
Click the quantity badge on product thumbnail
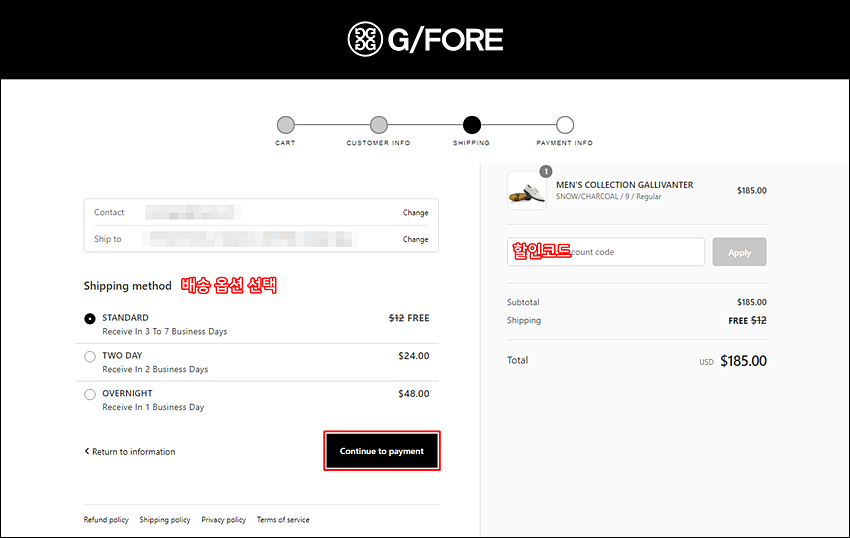(546, 171)
